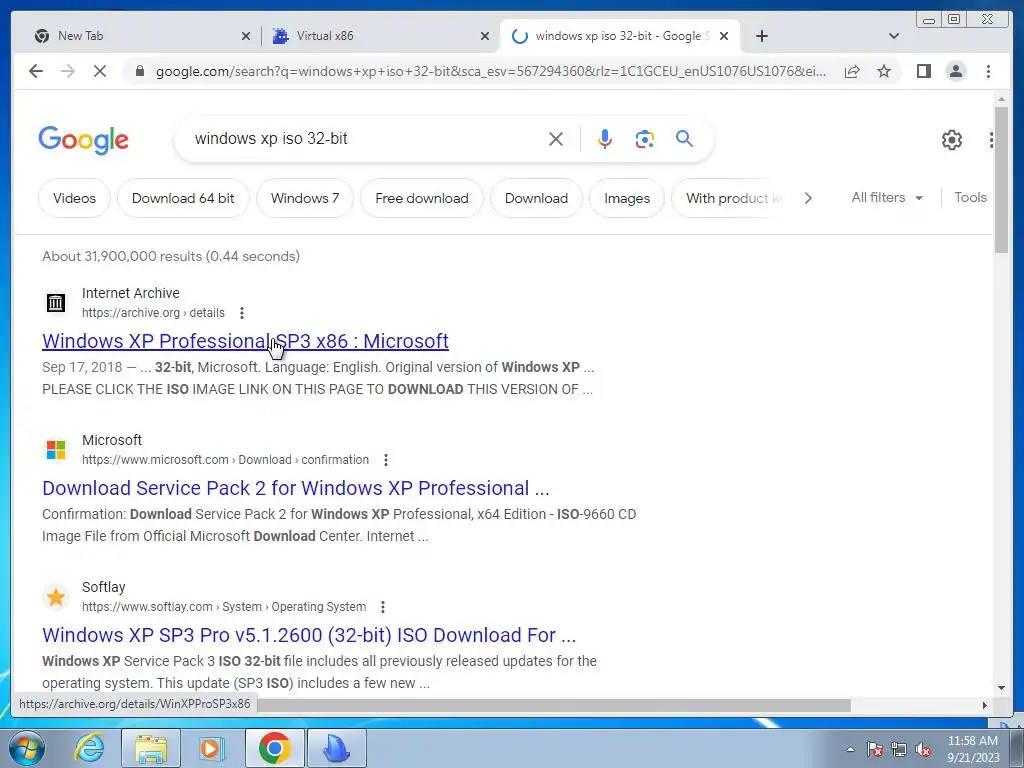Select the Free download chip
This screenshot has height=768, width=1024.
pyautogui.click(x=422, y=198)
